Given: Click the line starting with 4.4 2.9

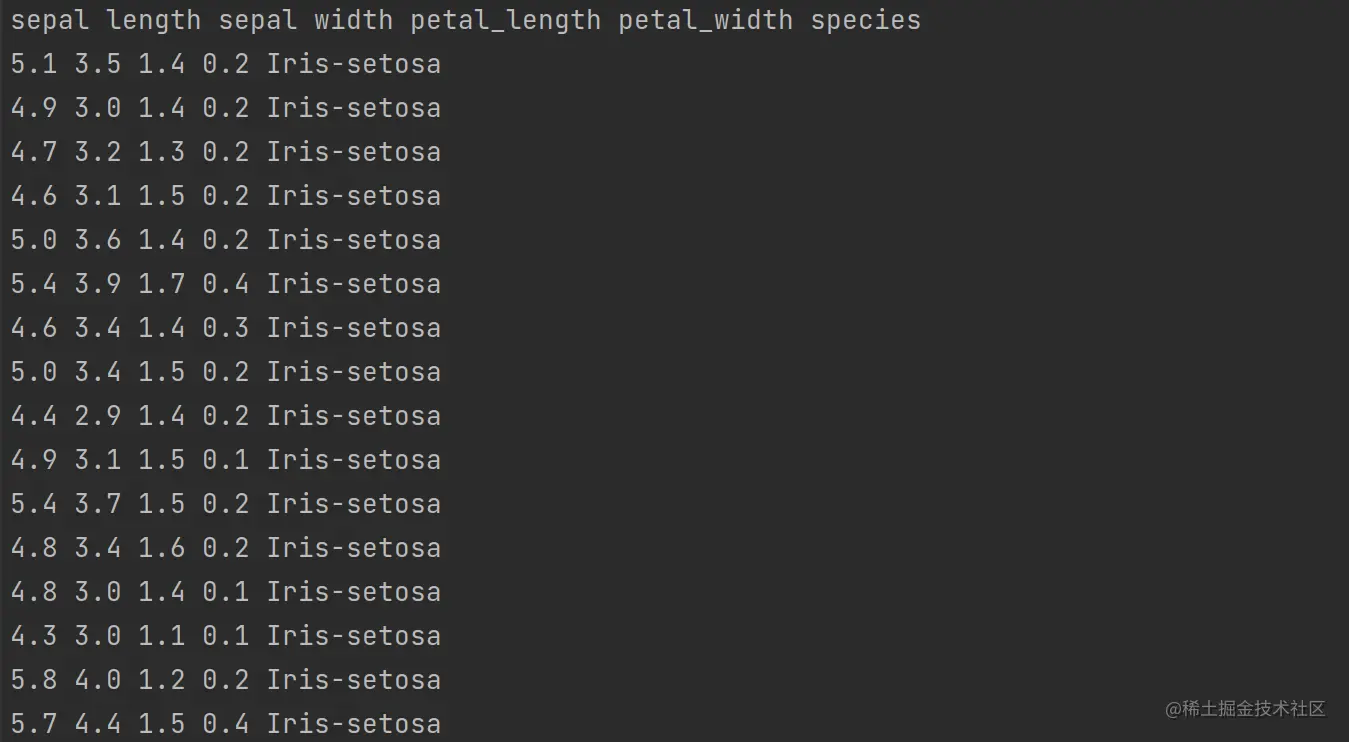Looking at the screenshot, I should (226, 416).
